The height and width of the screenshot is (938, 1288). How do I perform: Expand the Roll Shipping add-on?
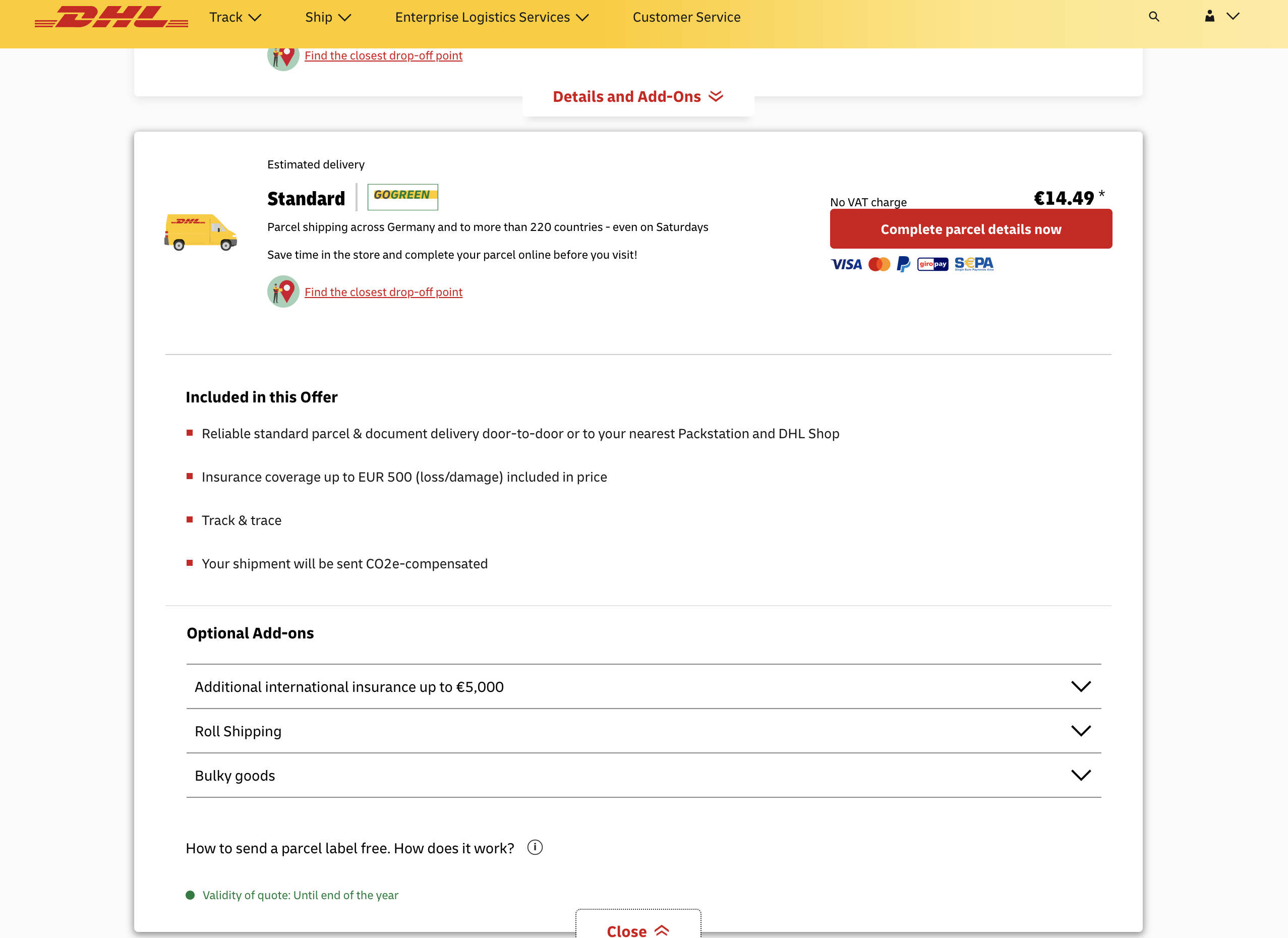643,731
